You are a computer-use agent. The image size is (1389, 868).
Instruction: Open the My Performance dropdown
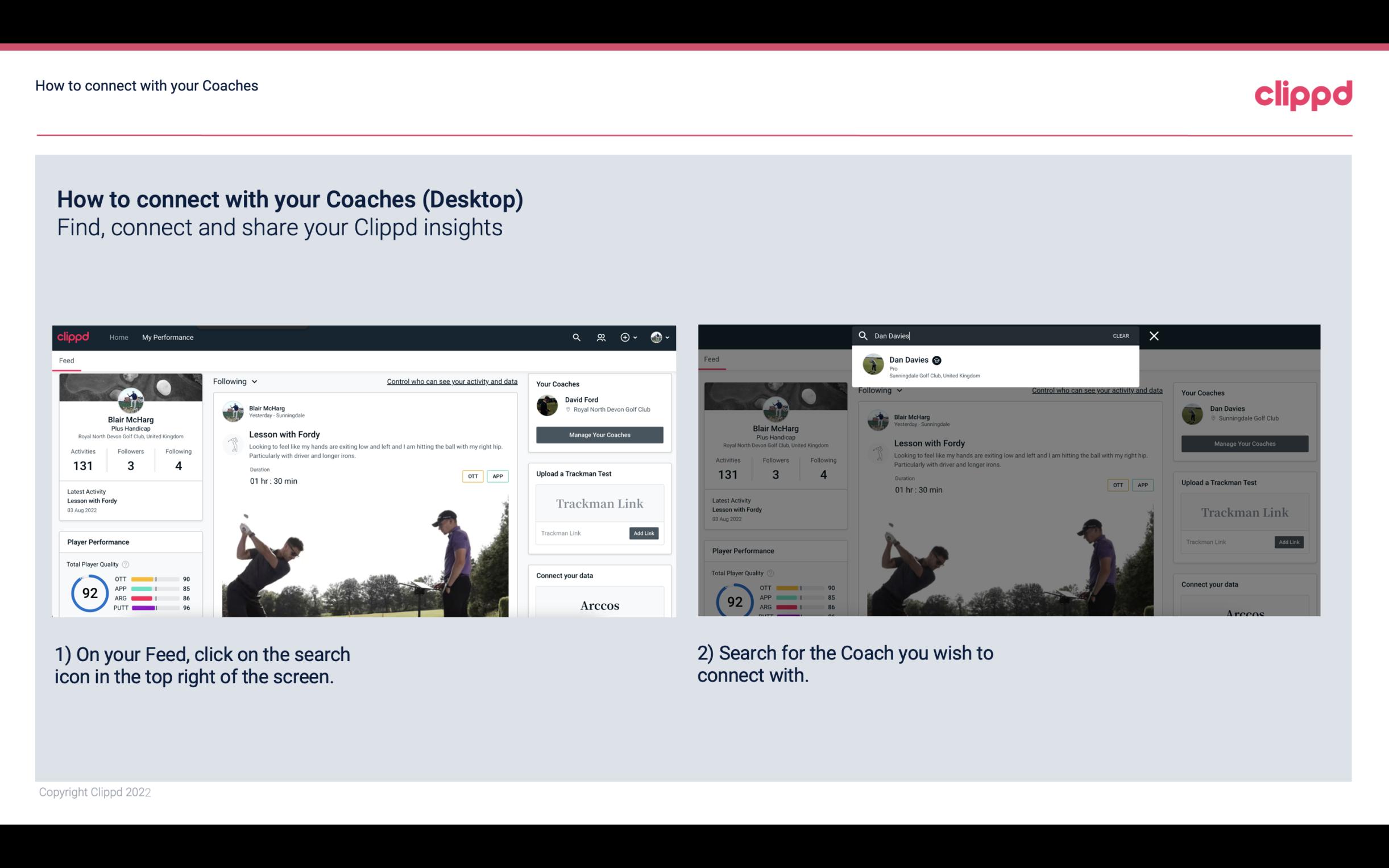click(x=167, y=337)
